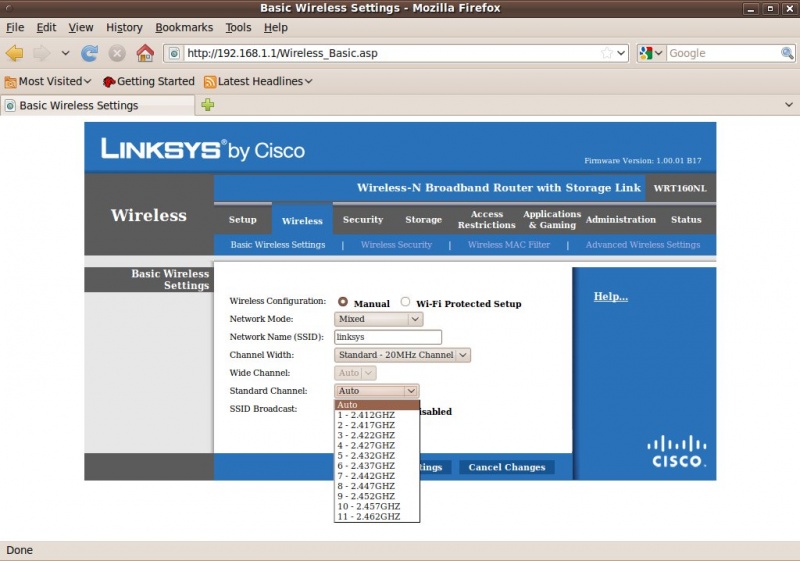The width and height of the screenshot is (800, 561).
Task: Select 11 - 2.462GHZ channel option
Action: click(368, 516)
